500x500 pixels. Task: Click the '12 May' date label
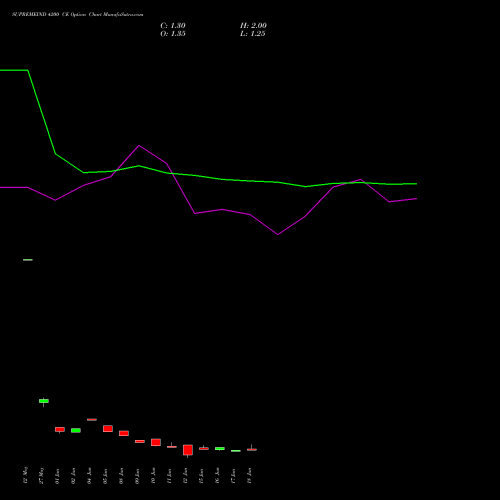[x=26, y=475]
